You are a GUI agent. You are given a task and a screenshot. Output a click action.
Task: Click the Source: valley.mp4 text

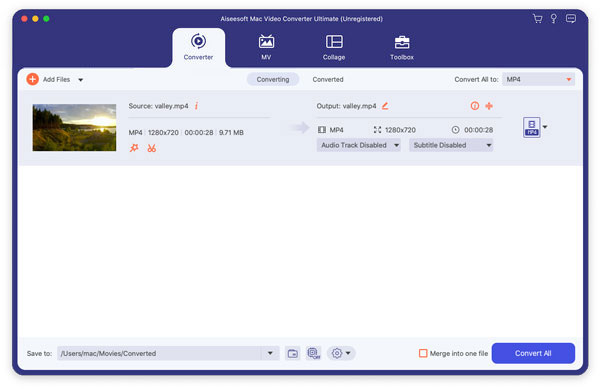point(158,106)
